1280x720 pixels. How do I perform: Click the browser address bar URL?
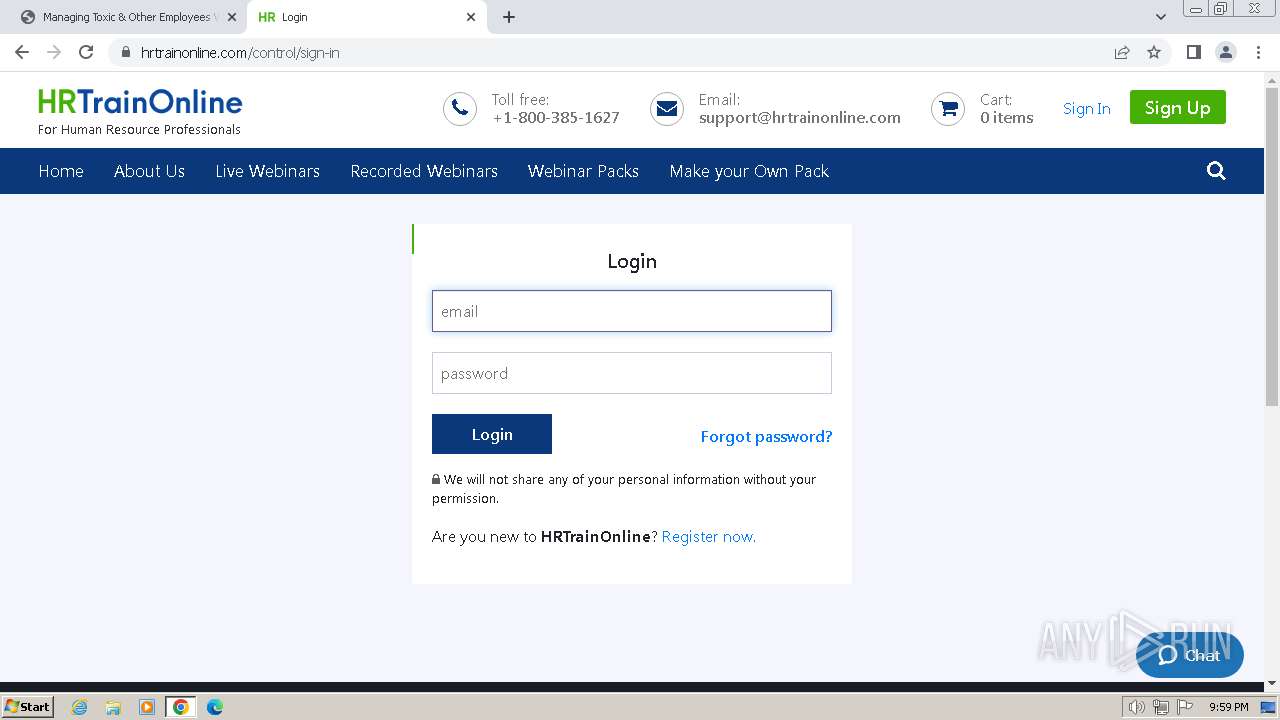coord(240,52)
